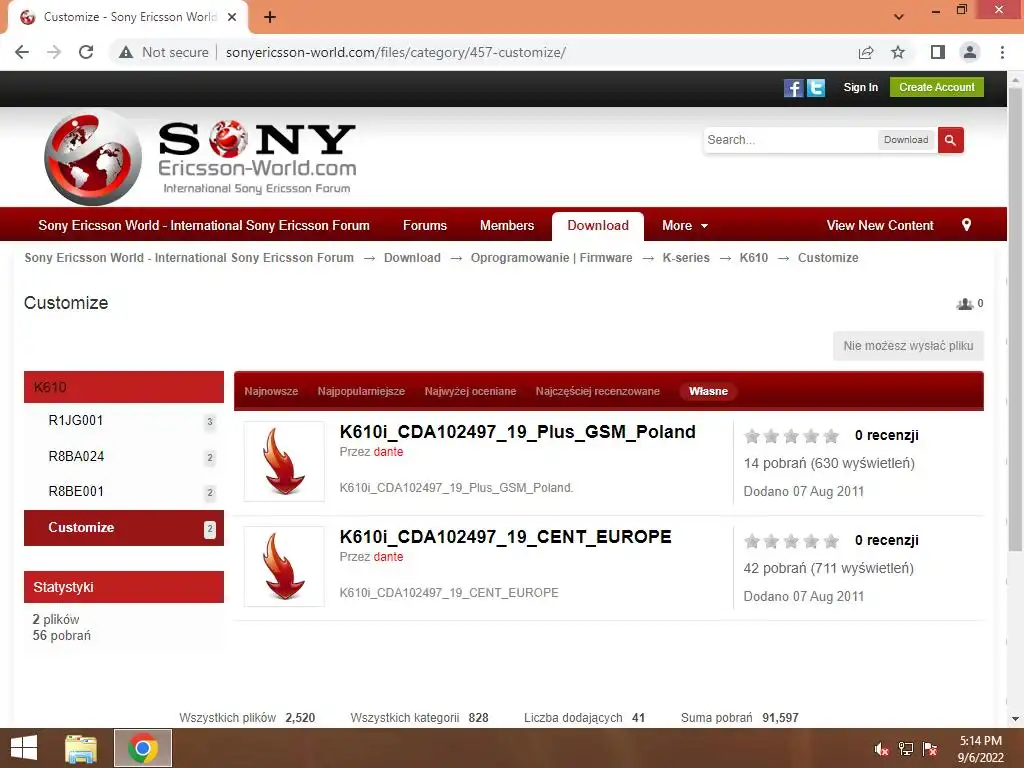Open the K610i_CDA102497_19_CENT_EUROPE file title
The image size is (1024, 768).
pos(505,537)
